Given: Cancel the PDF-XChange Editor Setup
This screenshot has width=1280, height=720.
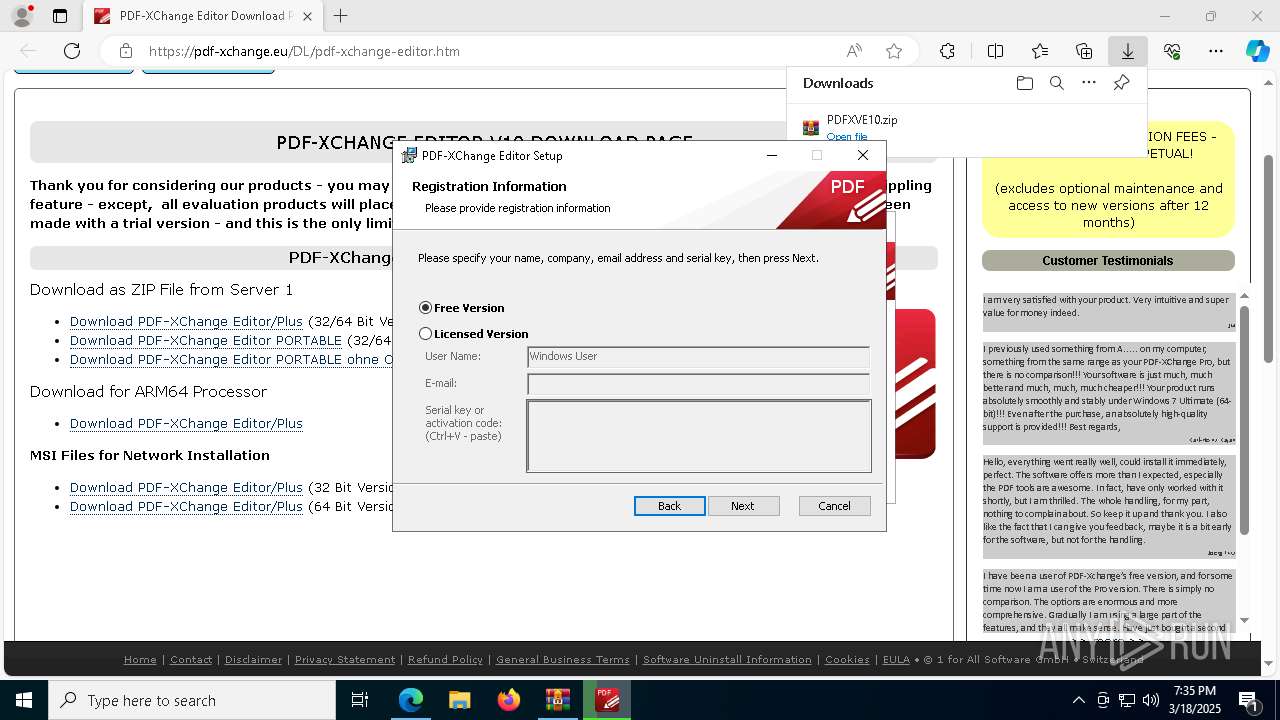Looking at the screenshot, I should pos(835,506).
